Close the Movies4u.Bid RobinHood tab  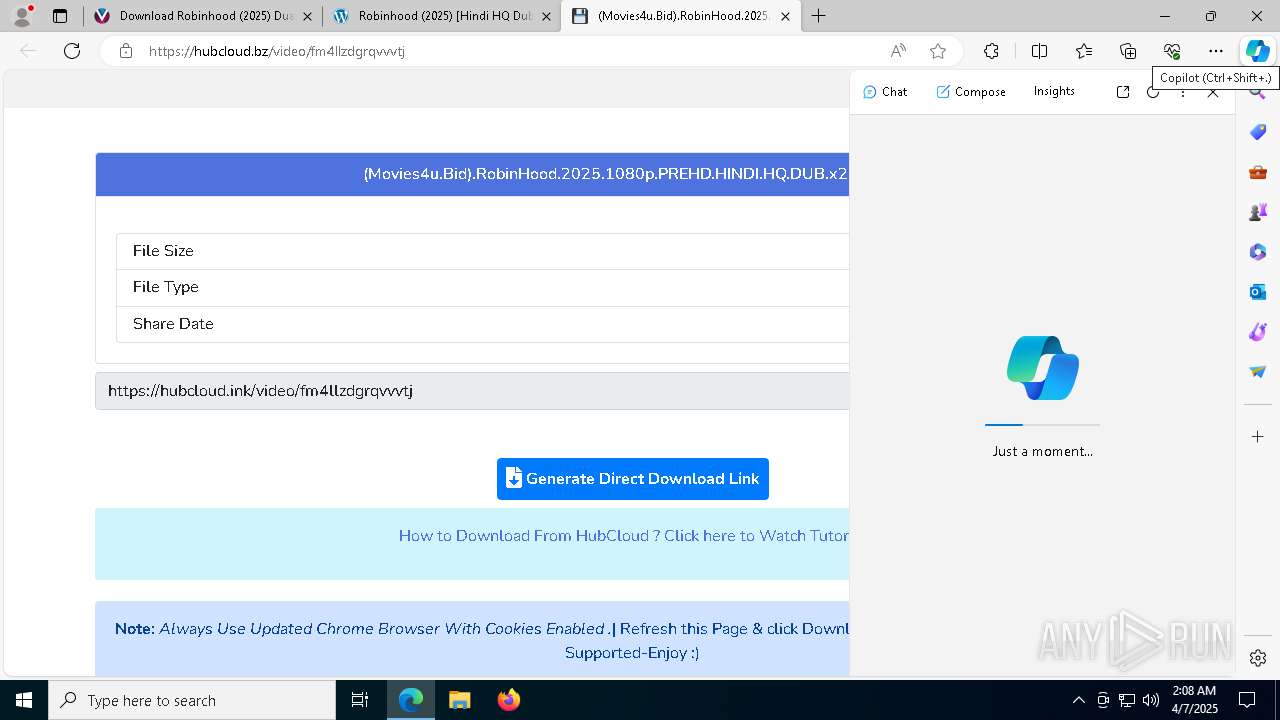tap(786, 16)
